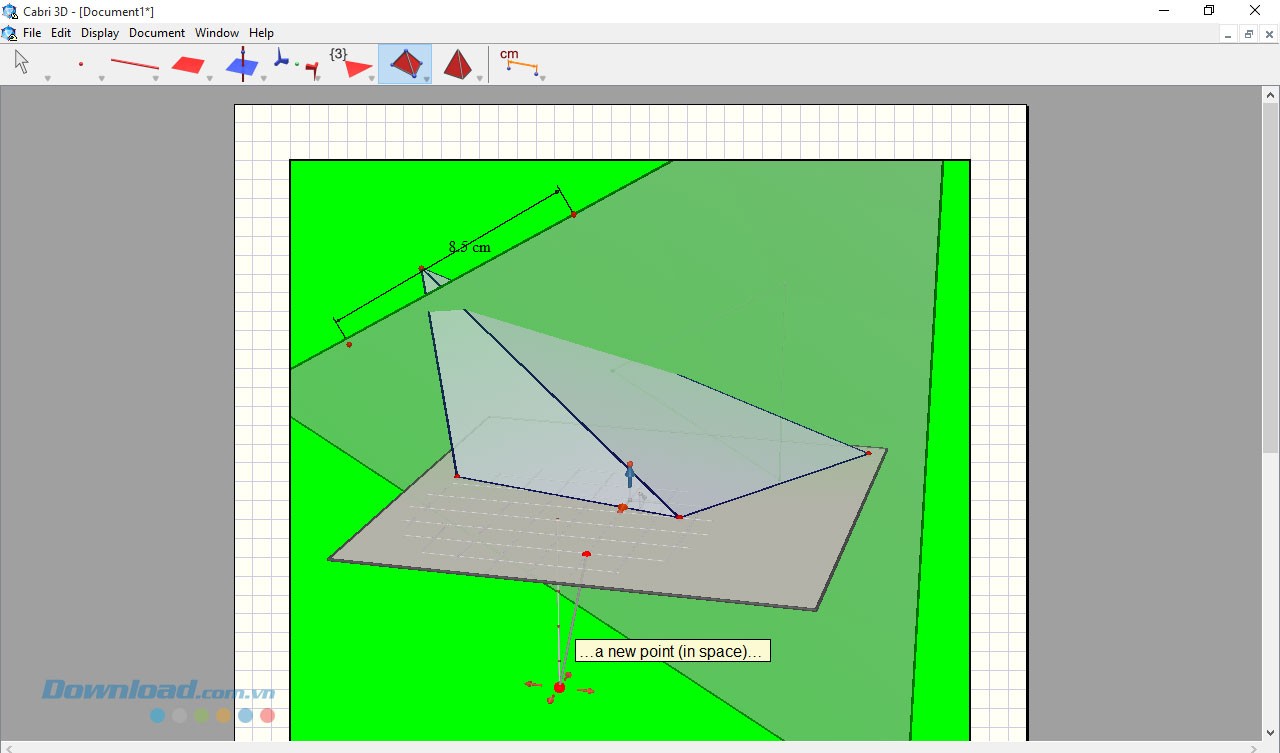The height and width of the screenshot is (753, 1280).
Task: Select the tetrahedron polyhedron tool
Action: (405, 64)
